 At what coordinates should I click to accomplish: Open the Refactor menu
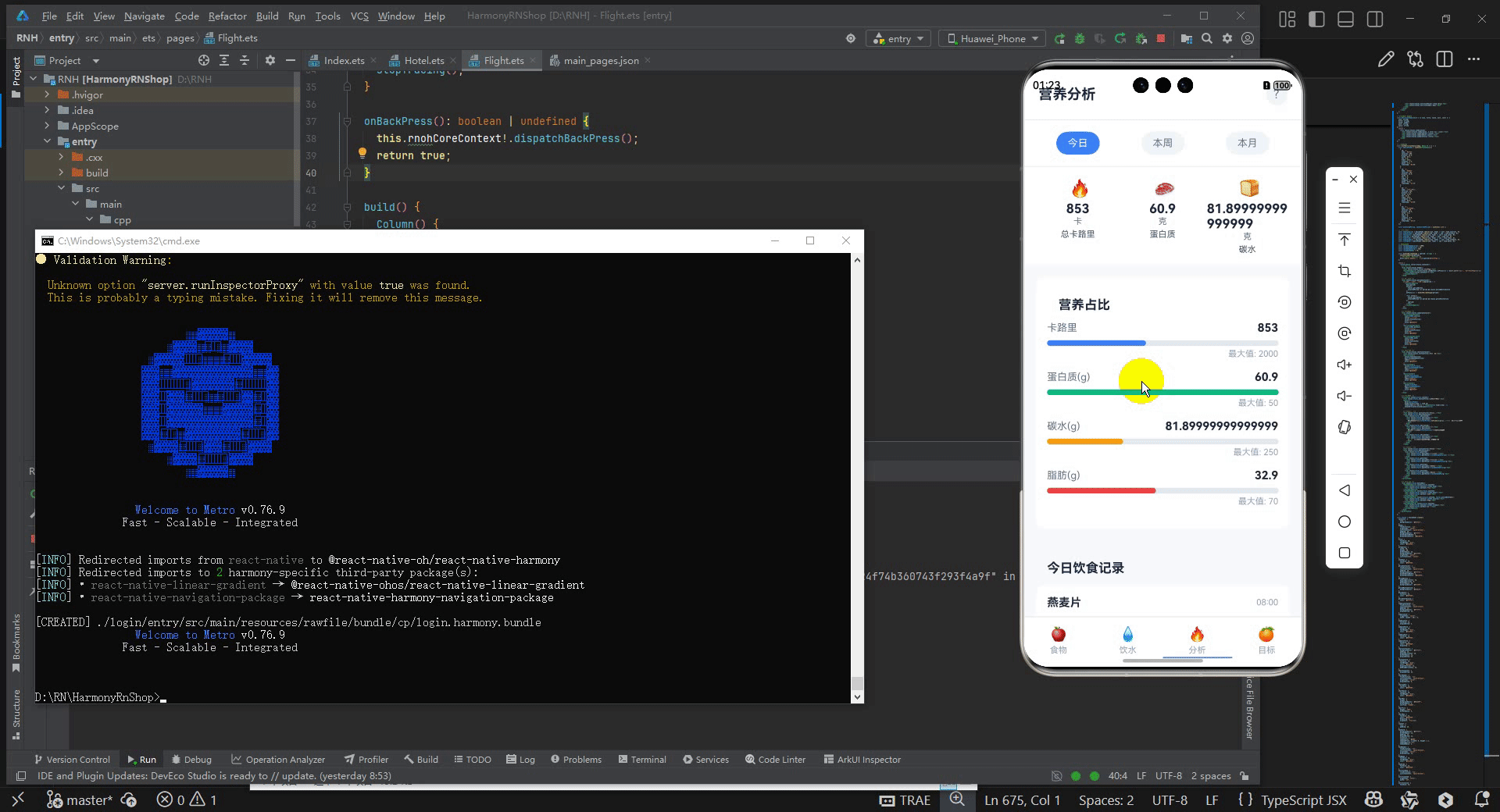coord(227,16)
